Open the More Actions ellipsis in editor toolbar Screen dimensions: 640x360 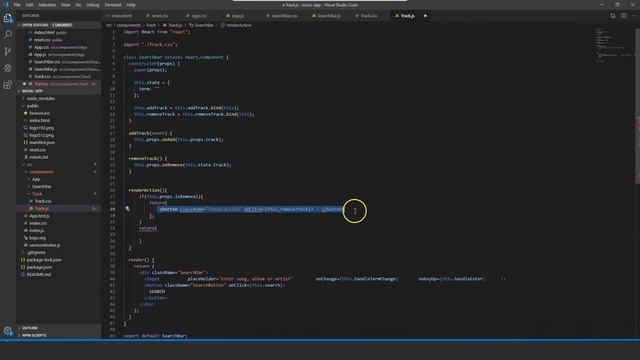point(634,16)
